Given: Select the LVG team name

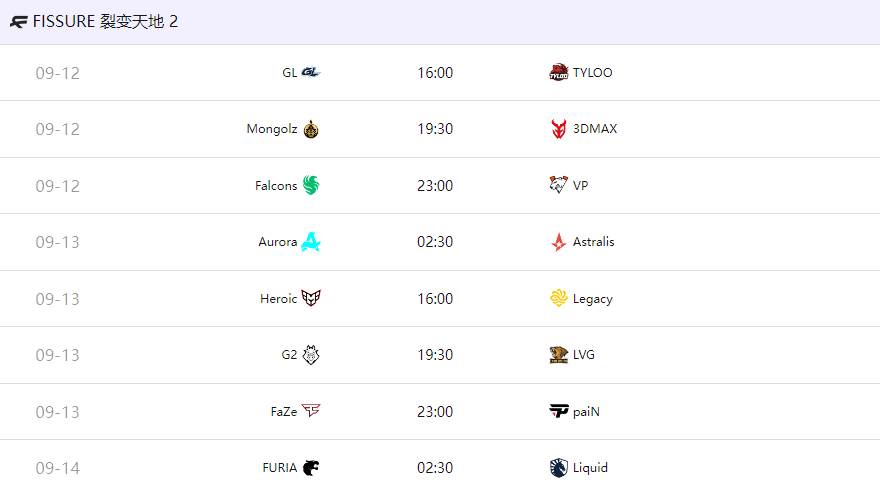Looking at the screenshot, I should [x=584, y=355].
